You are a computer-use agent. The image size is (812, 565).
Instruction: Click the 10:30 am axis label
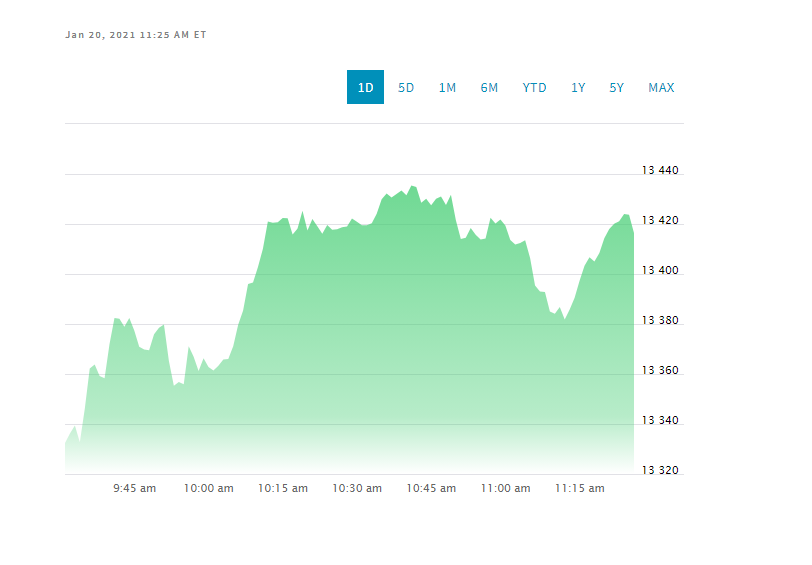click(x=357, y=488)
